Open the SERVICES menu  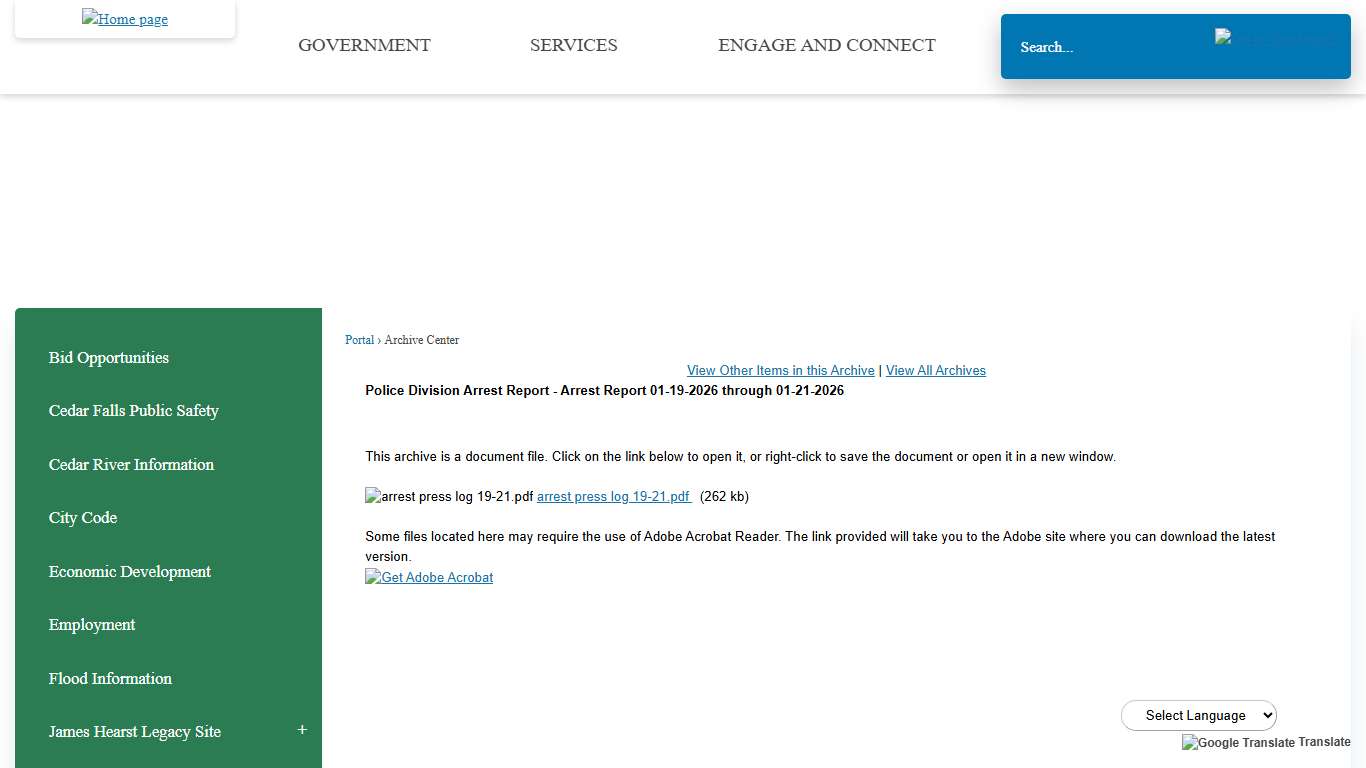[573, 45]
